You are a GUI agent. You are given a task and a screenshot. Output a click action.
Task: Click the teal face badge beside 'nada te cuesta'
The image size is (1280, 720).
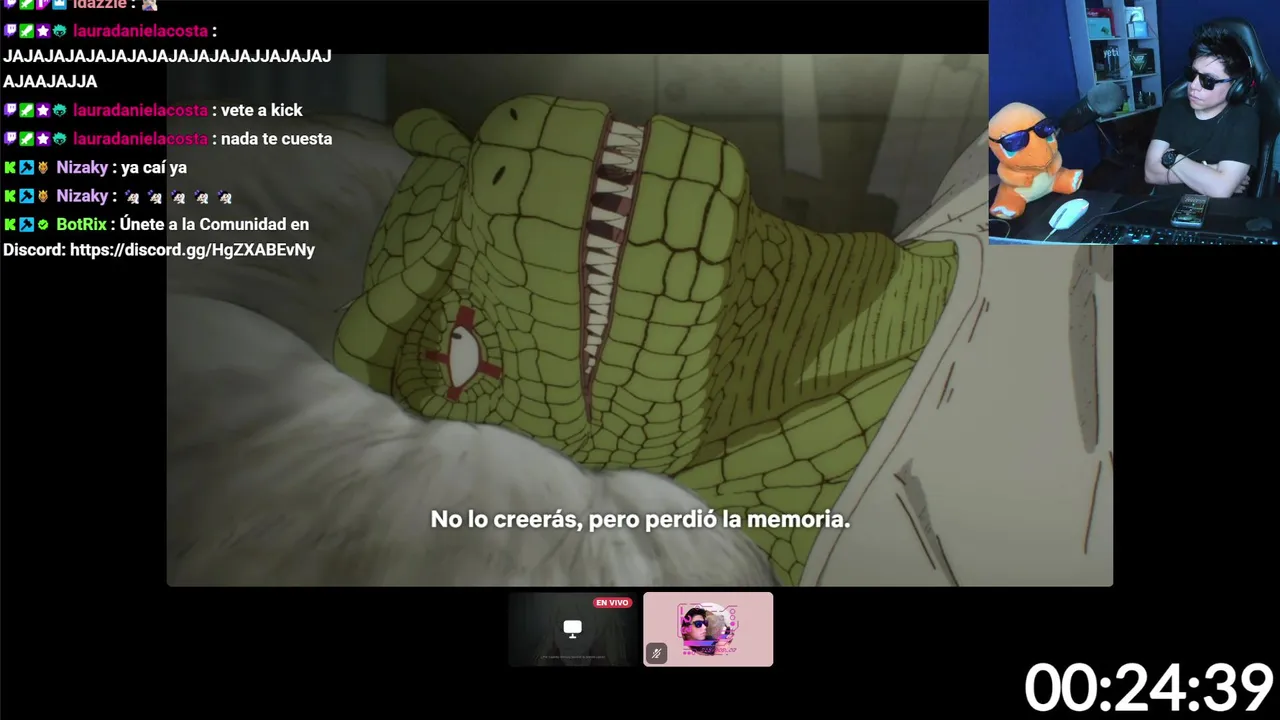click(59, 139)
